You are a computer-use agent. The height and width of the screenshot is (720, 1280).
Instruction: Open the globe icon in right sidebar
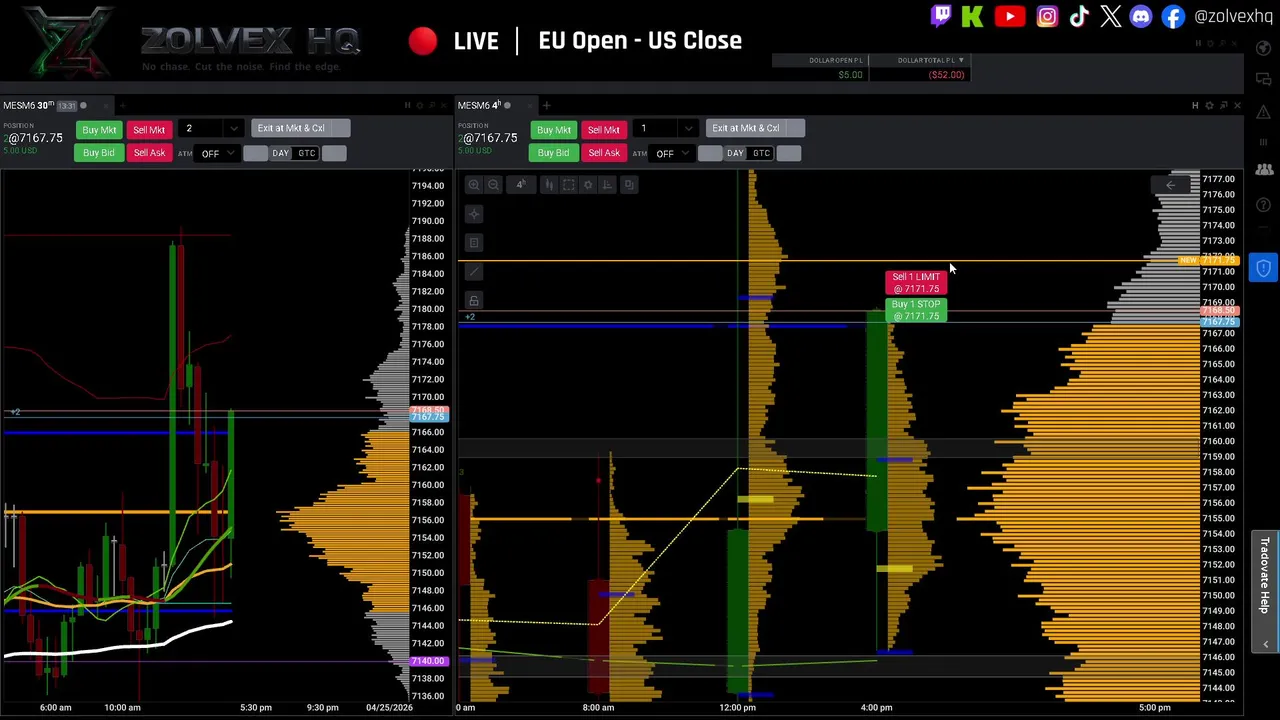click(1263, 48)
